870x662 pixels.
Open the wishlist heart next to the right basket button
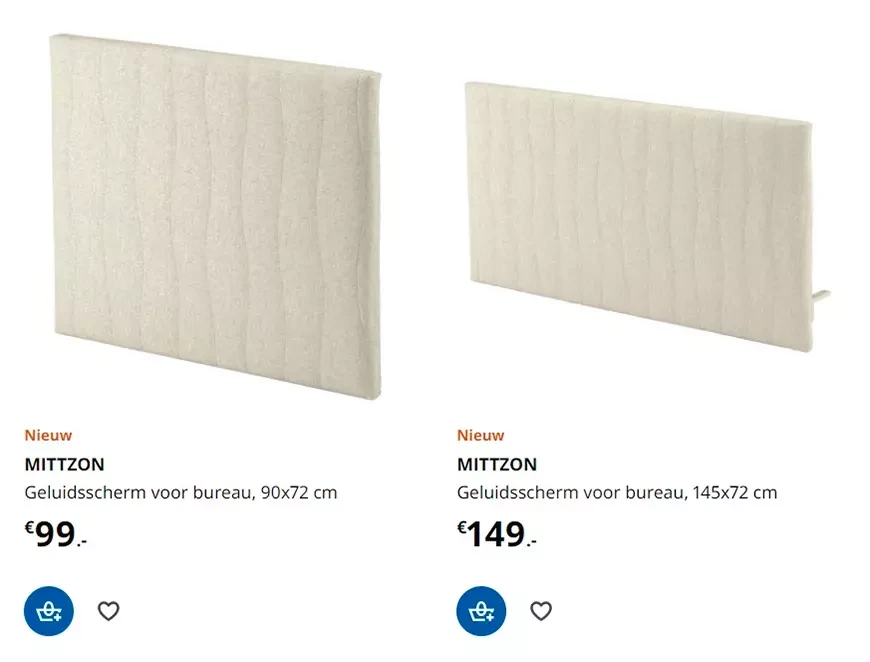point(540,611)
